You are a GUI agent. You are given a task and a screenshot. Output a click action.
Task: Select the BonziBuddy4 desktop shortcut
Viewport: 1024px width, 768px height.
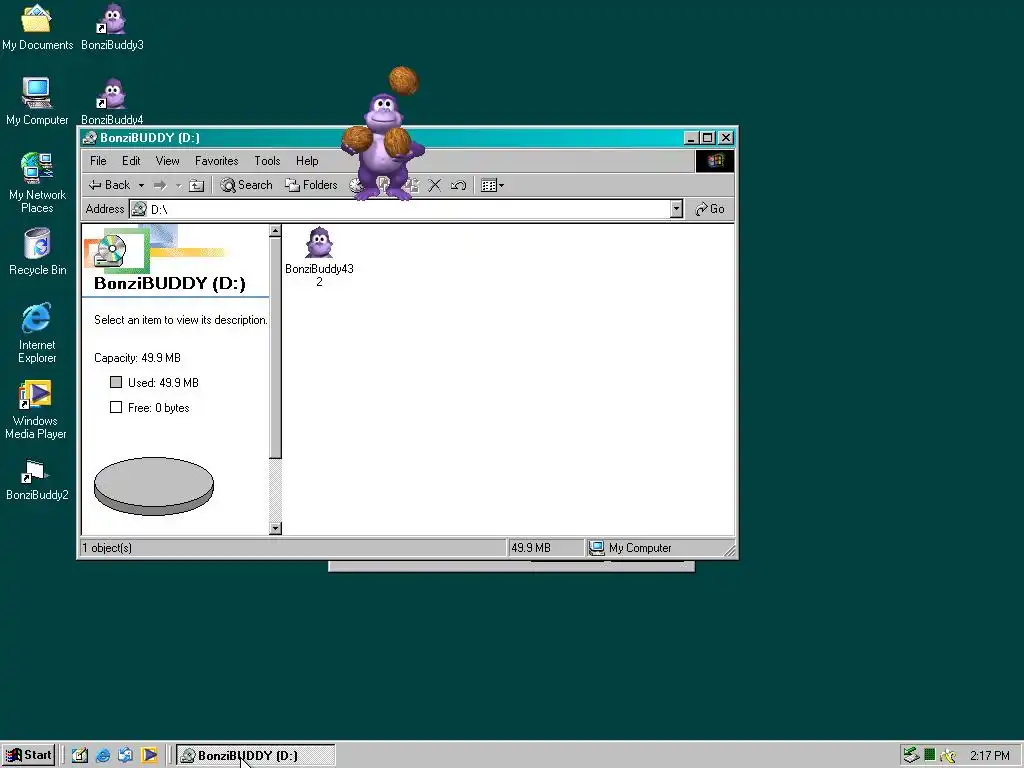[112, 101]
